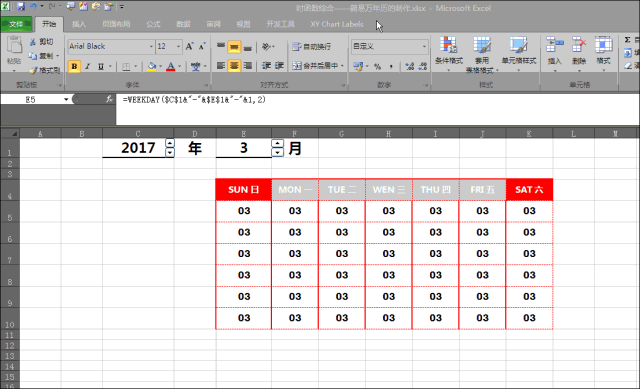Open Conditional Formatting menu
The width and height of the screenshot is (640, 389).
pyautogui.click(x=449, y=54)
